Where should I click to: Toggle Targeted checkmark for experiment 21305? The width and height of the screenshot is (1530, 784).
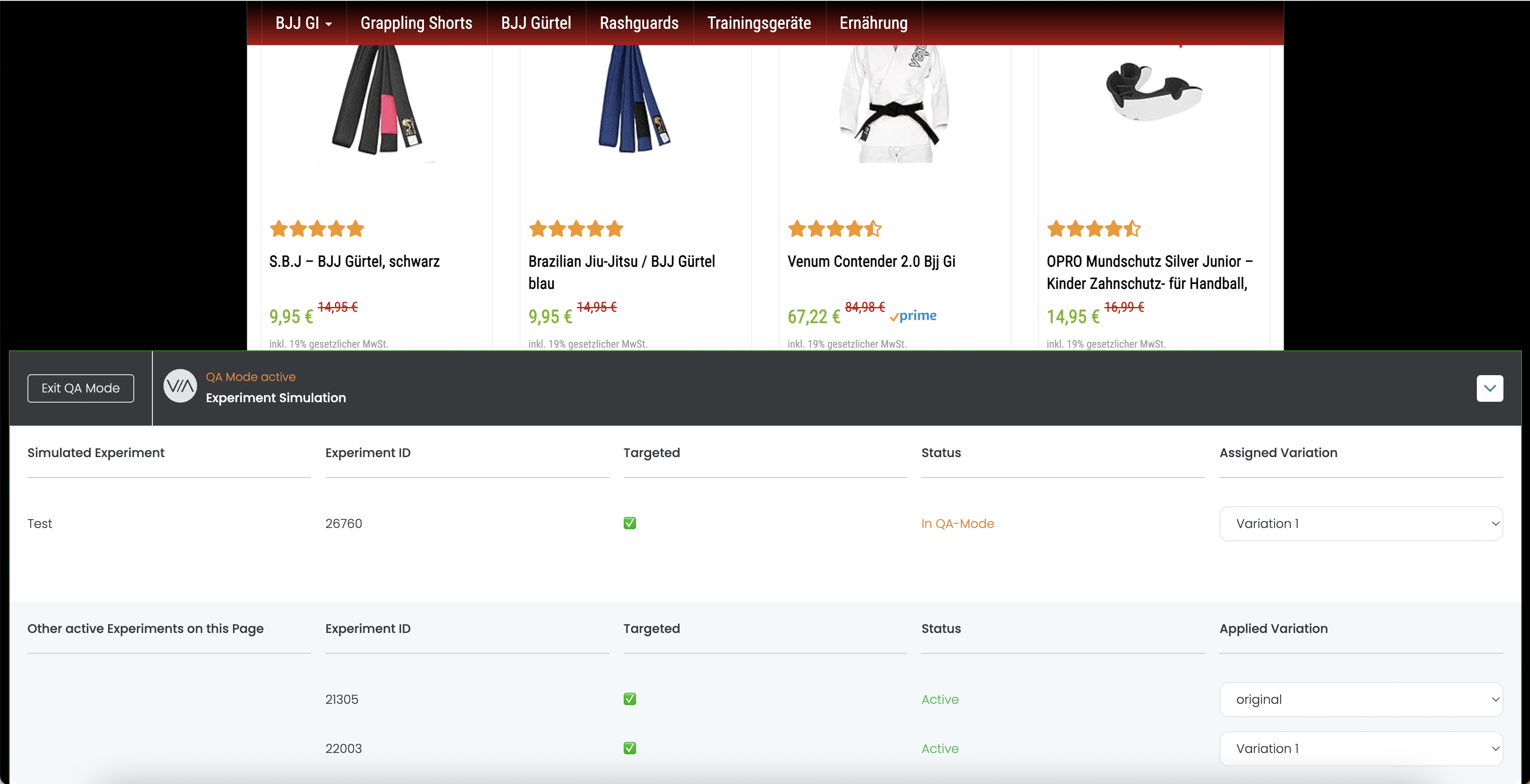click(629, 699)
